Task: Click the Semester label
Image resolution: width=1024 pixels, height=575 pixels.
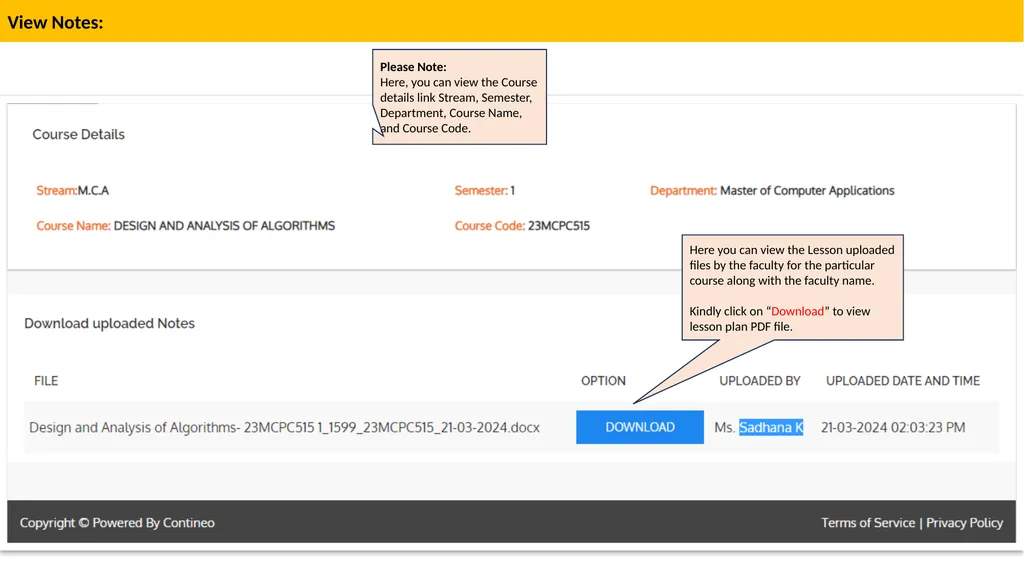Action: click(x=481, y=191)
